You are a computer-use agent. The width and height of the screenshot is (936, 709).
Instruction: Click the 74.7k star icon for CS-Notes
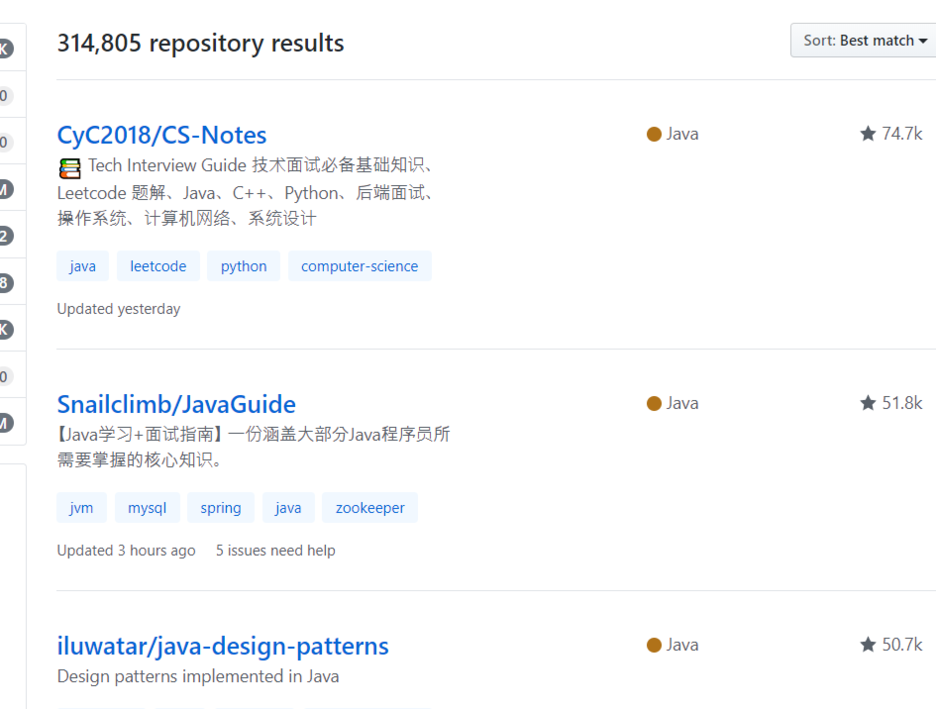click(x=868, y=134)
